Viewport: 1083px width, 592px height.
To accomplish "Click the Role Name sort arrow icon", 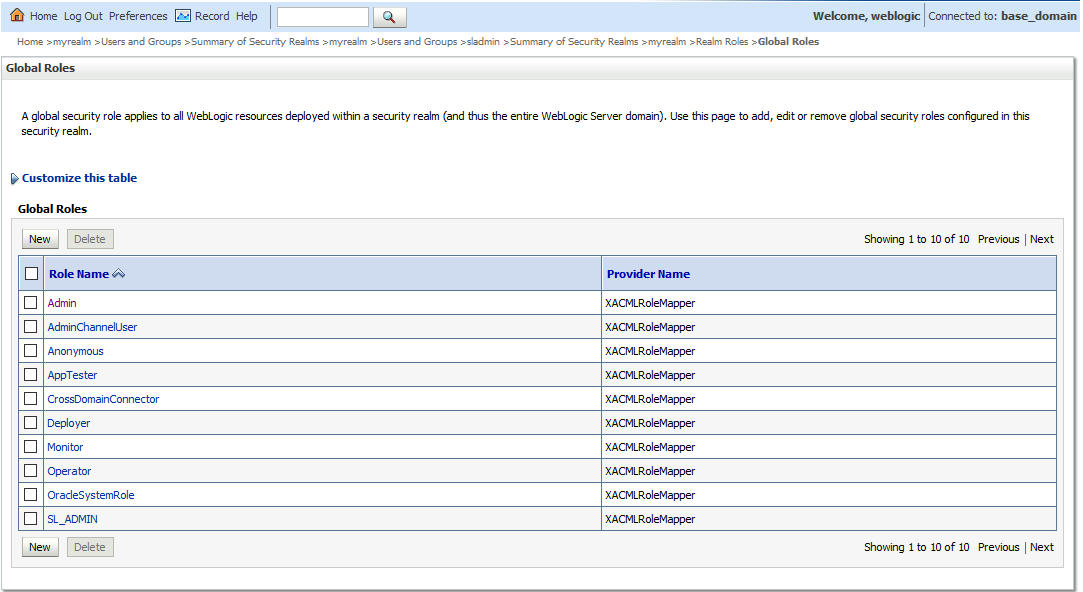I will (119, 274).
